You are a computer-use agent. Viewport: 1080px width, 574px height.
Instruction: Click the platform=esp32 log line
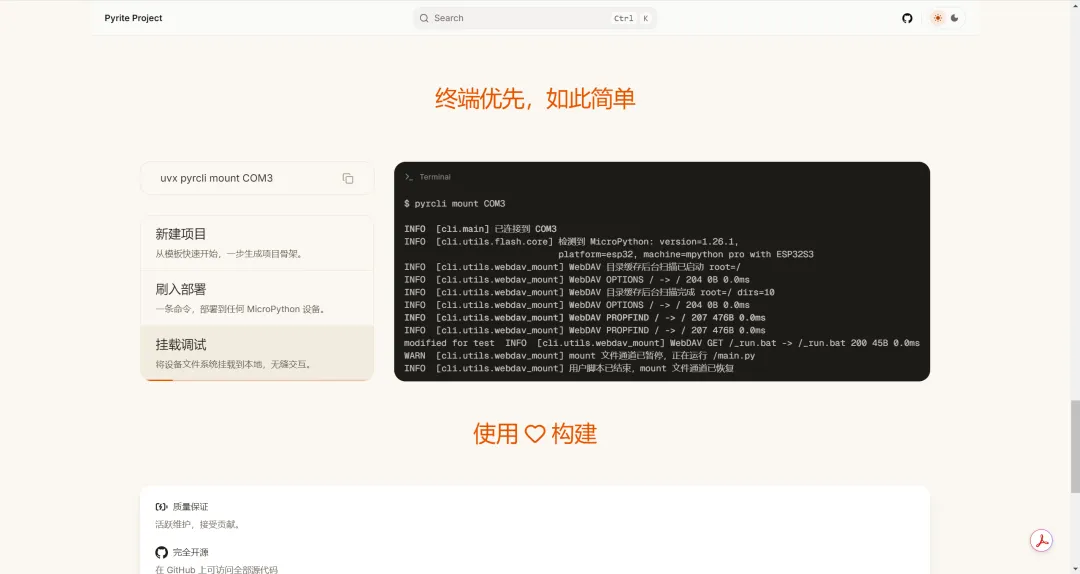[x=685, y=254]
